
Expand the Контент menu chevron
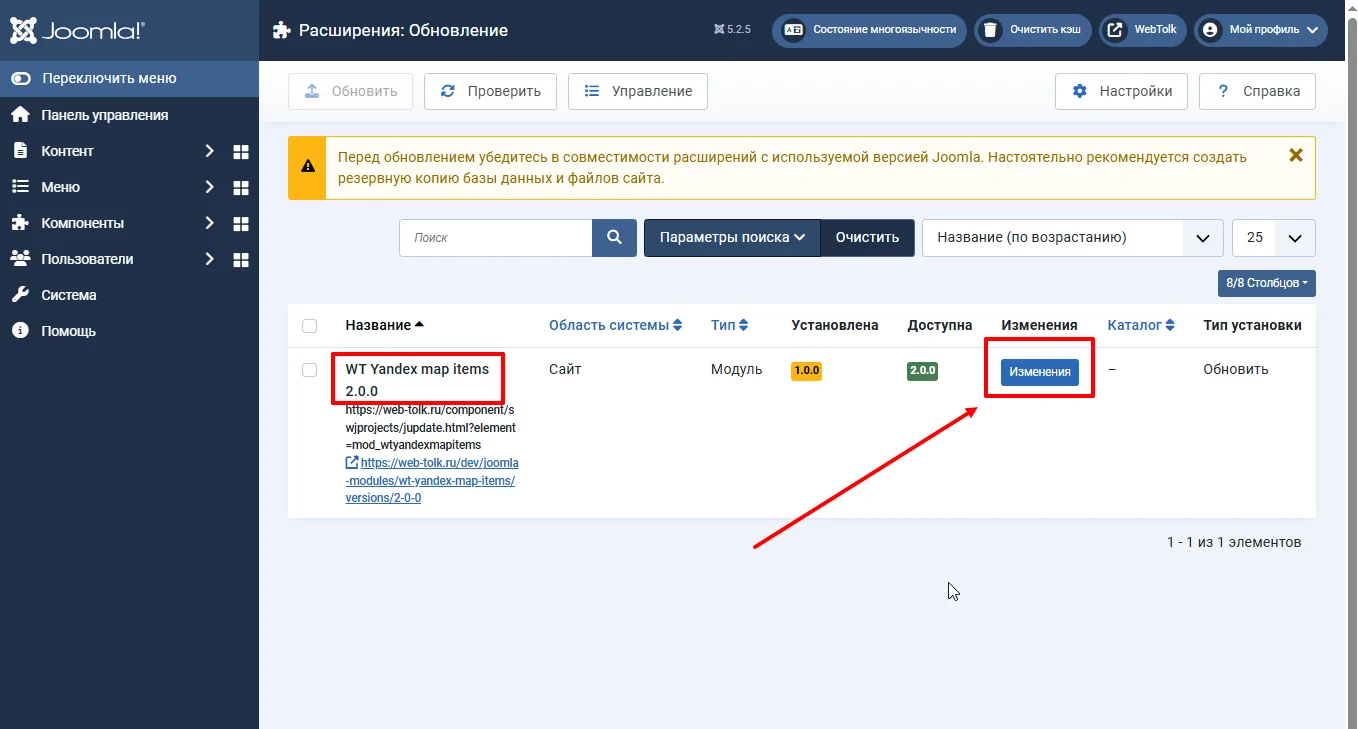(209, 151)
